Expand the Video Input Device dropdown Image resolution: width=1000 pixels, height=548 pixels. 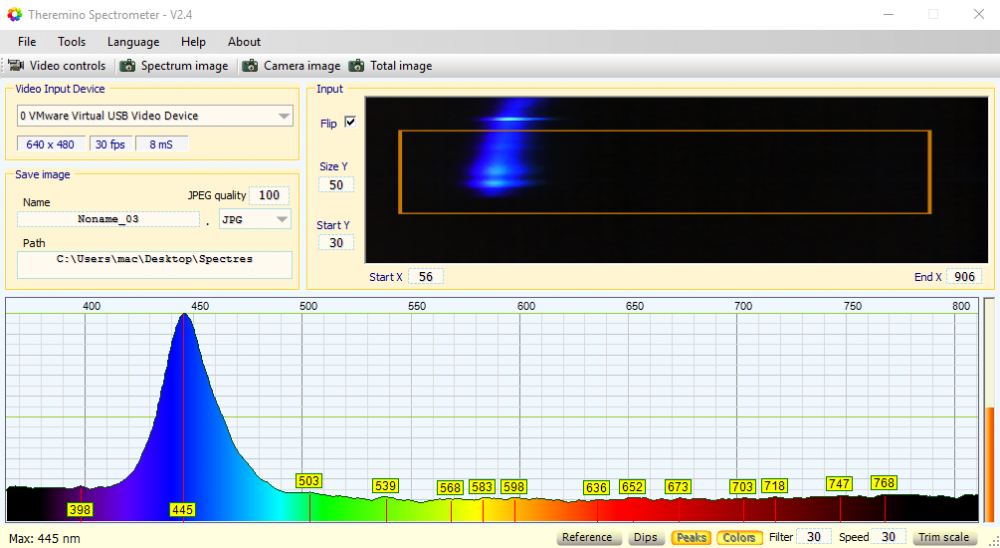tap(284, 116)
